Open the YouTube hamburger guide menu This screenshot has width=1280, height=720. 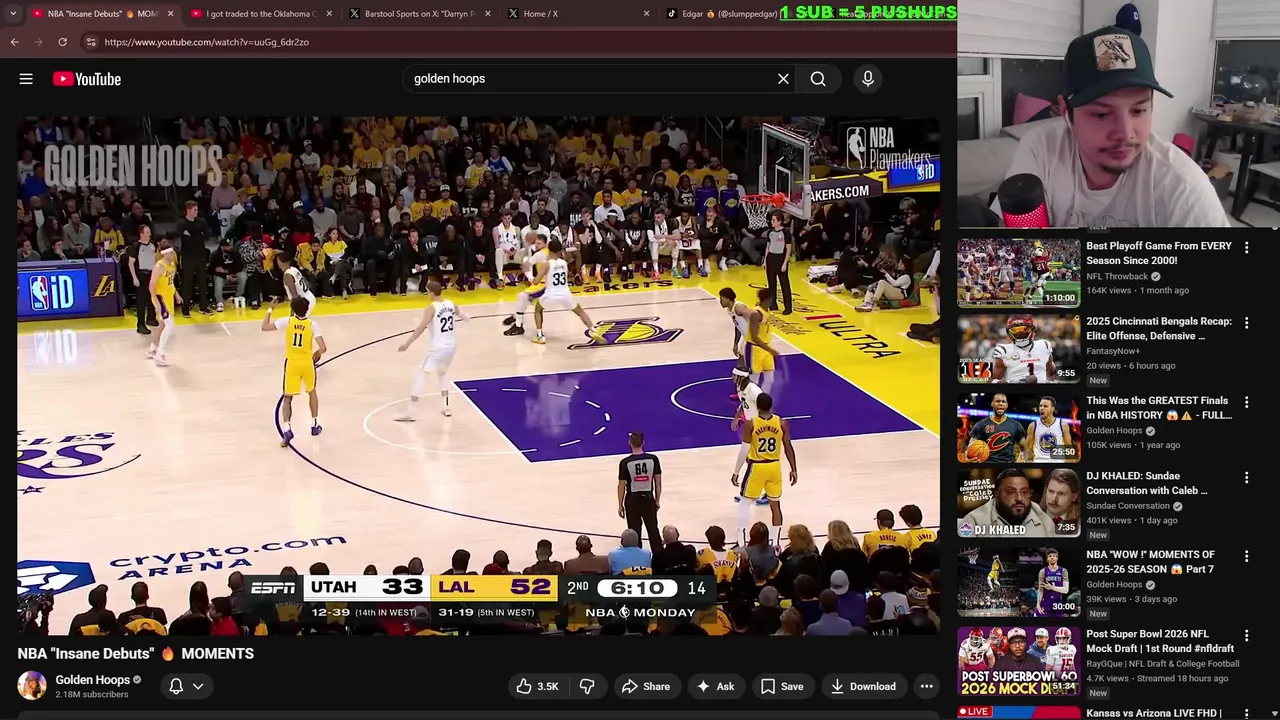pos(26,79)
